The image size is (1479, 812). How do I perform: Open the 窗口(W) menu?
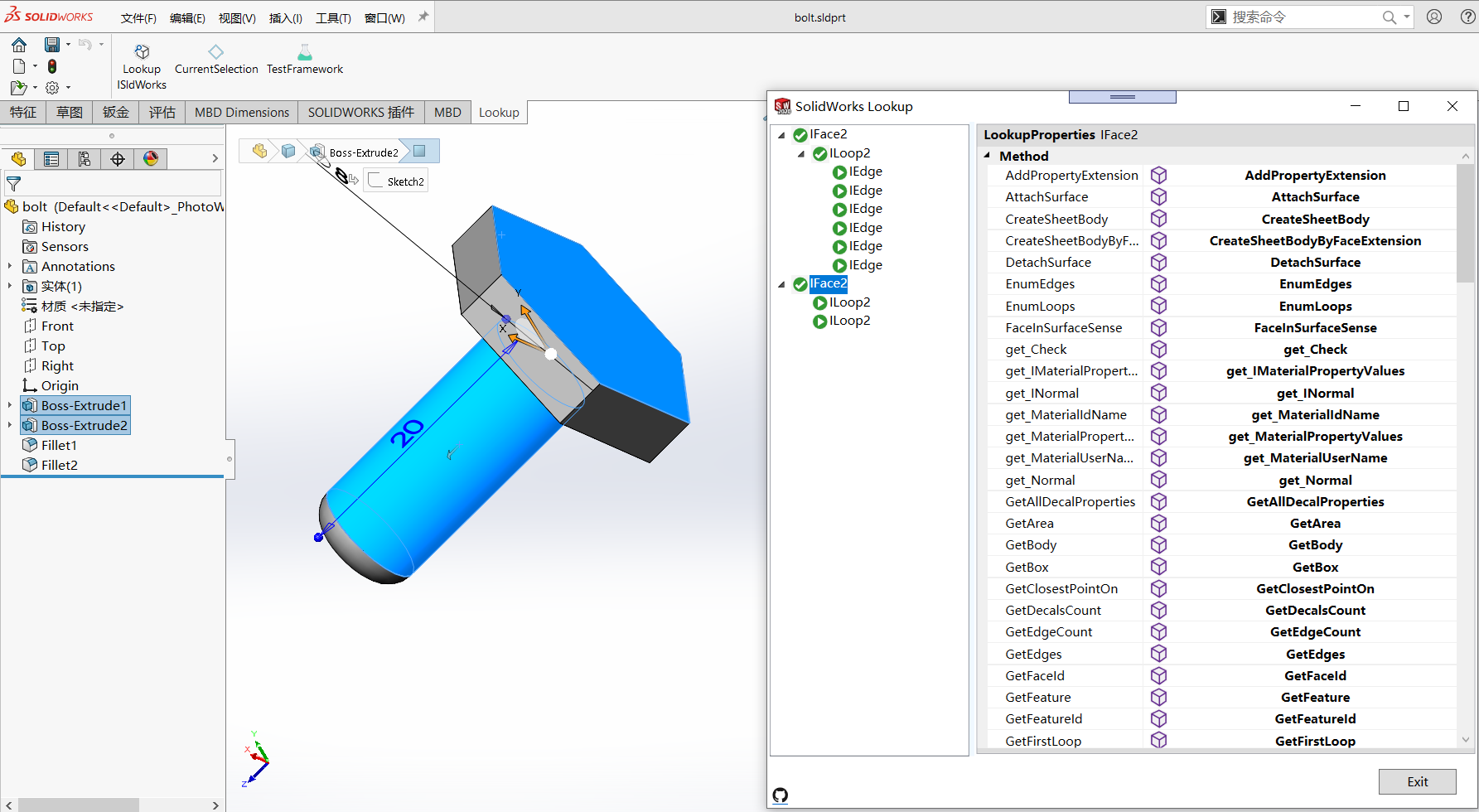[x=384, y=17]
